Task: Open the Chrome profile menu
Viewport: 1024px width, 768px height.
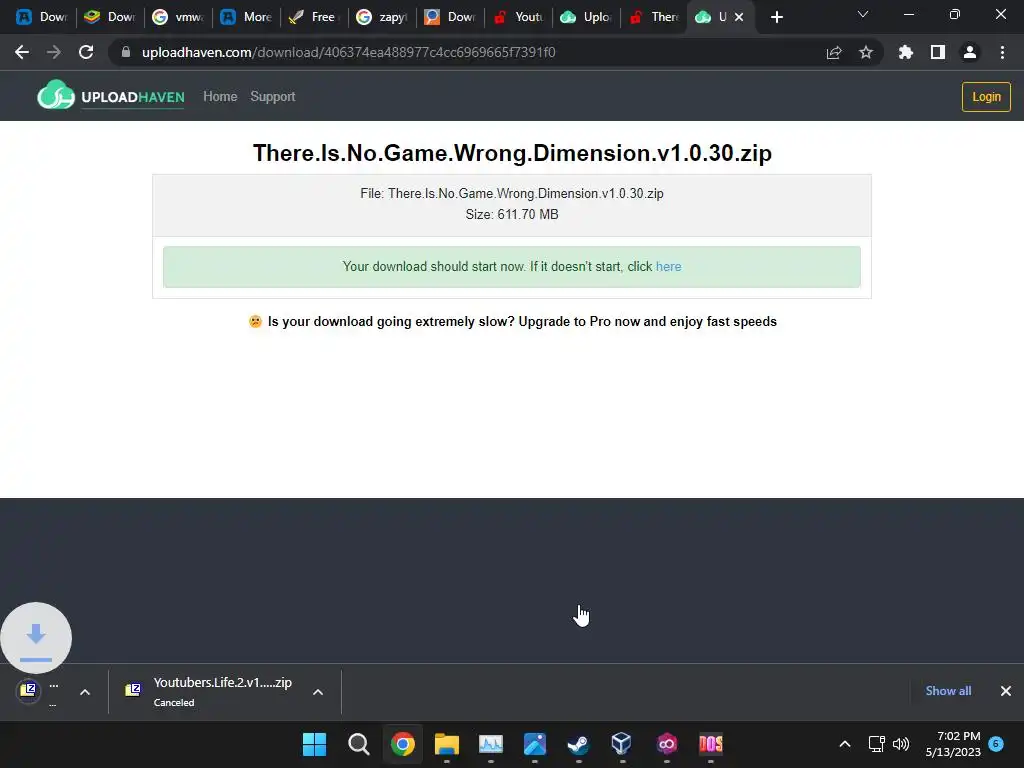Action: (x=970, y=52)
